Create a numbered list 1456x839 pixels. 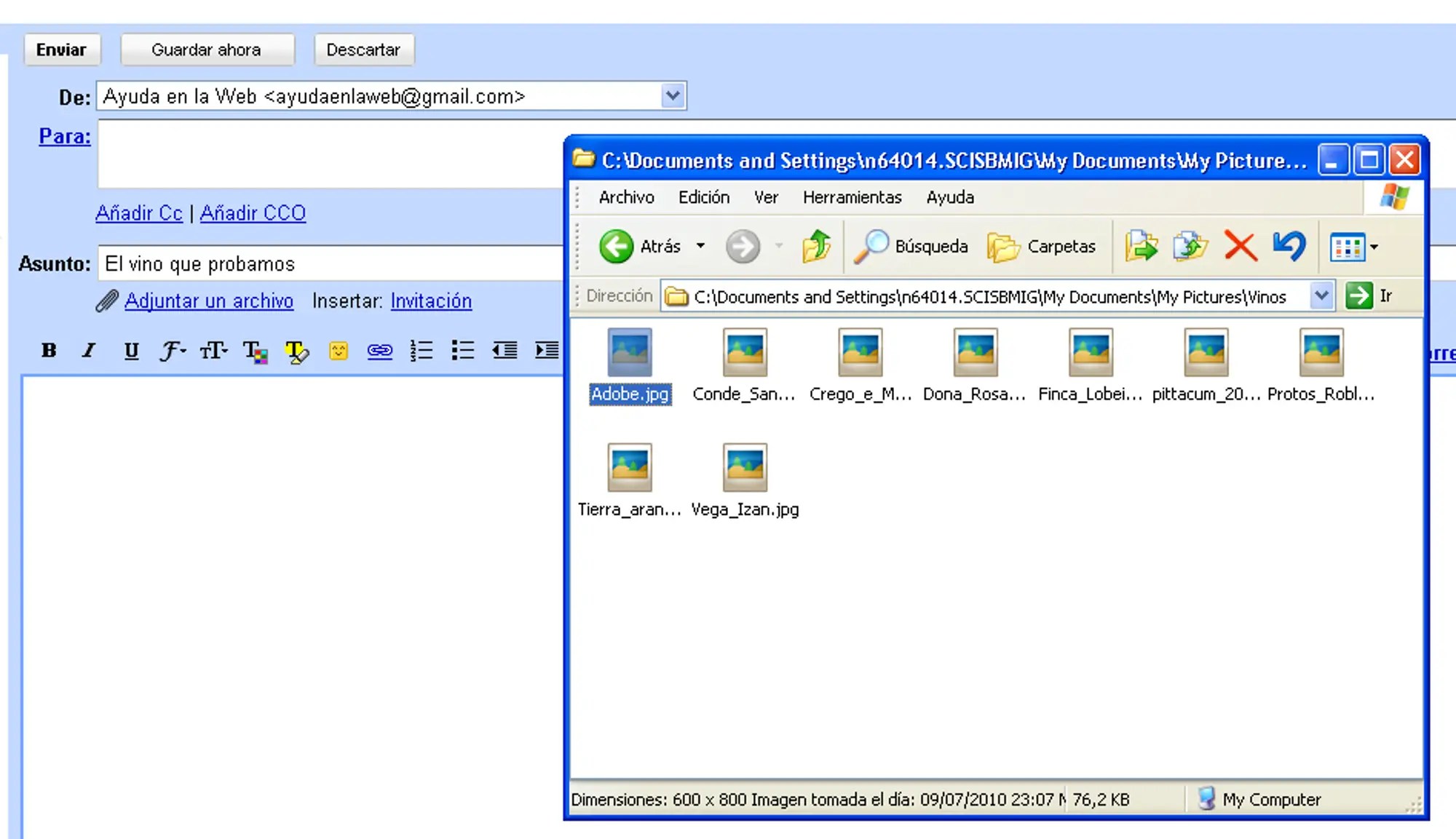[x=421, y=351]
